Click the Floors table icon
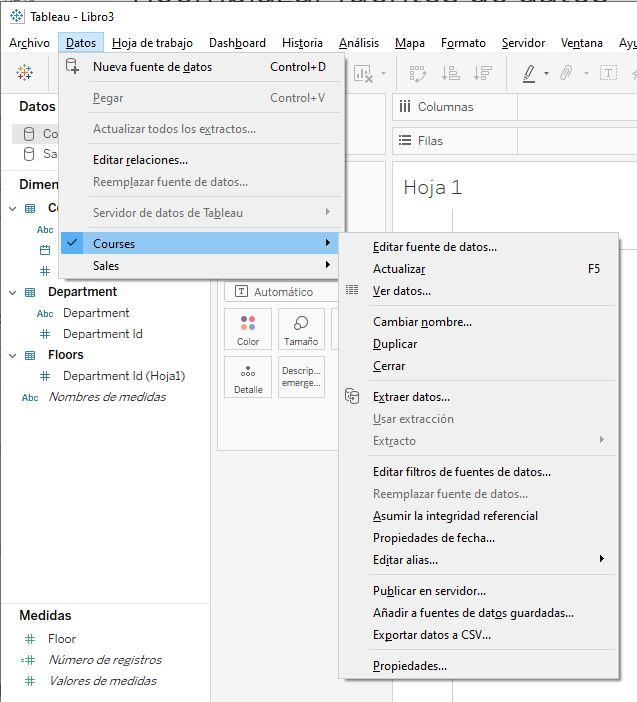 [x=30, y=355]
